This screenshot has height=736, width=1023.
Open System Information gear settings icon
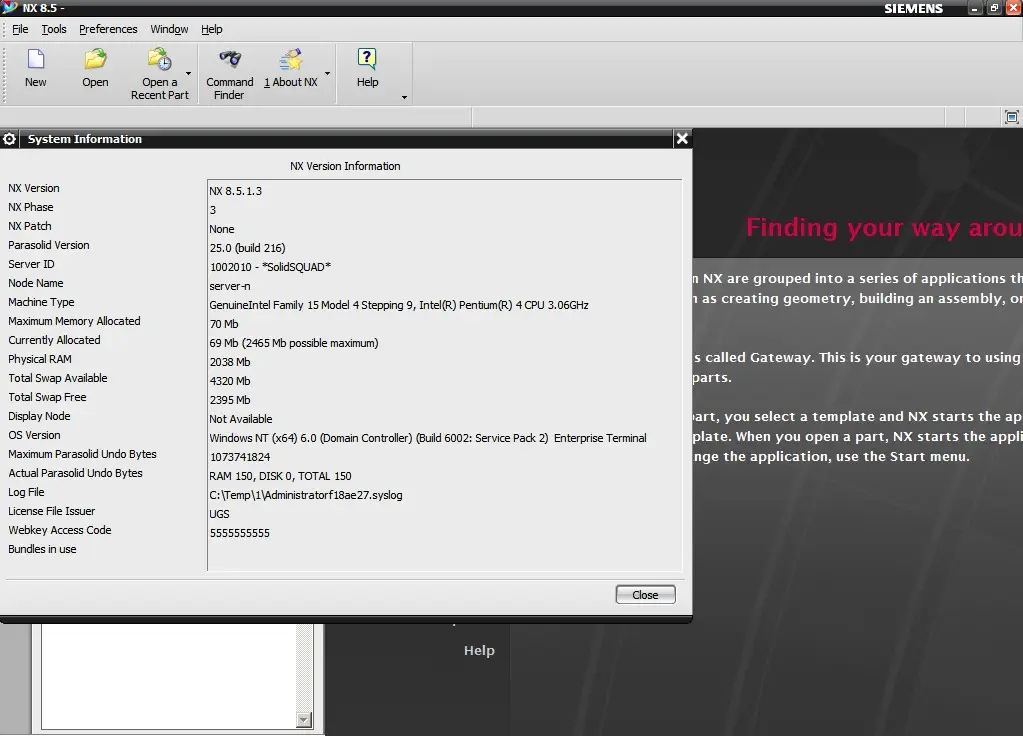9,139
